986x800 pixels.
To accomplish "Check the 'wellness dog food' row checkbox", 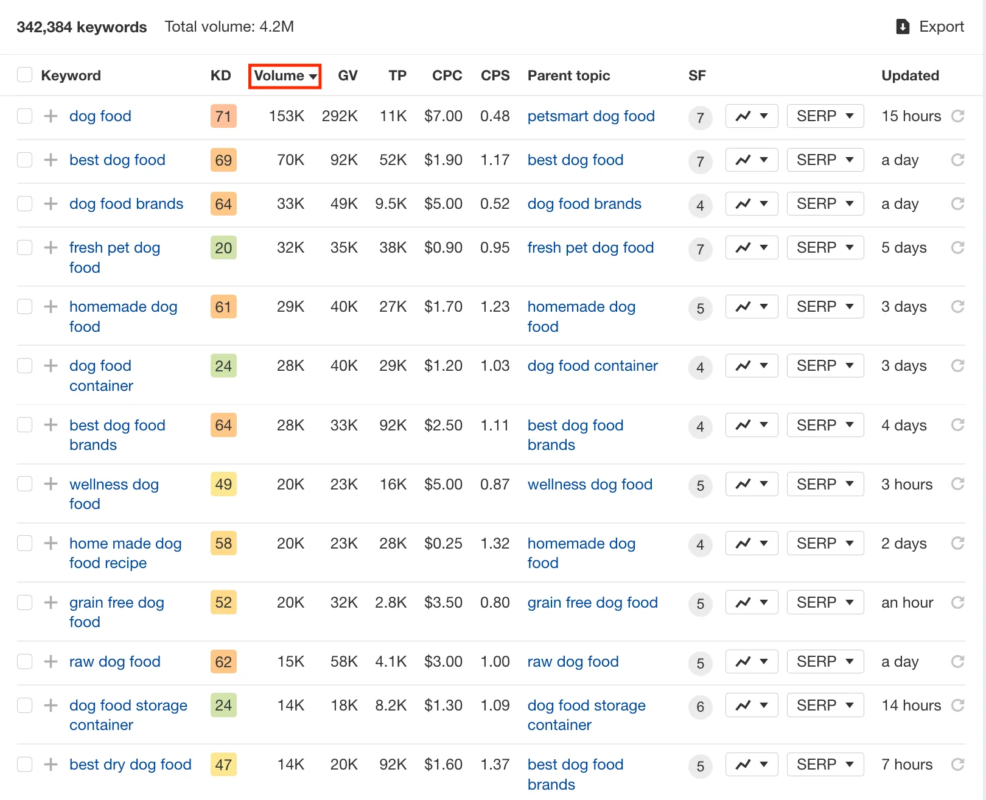I will pos(25,484).
